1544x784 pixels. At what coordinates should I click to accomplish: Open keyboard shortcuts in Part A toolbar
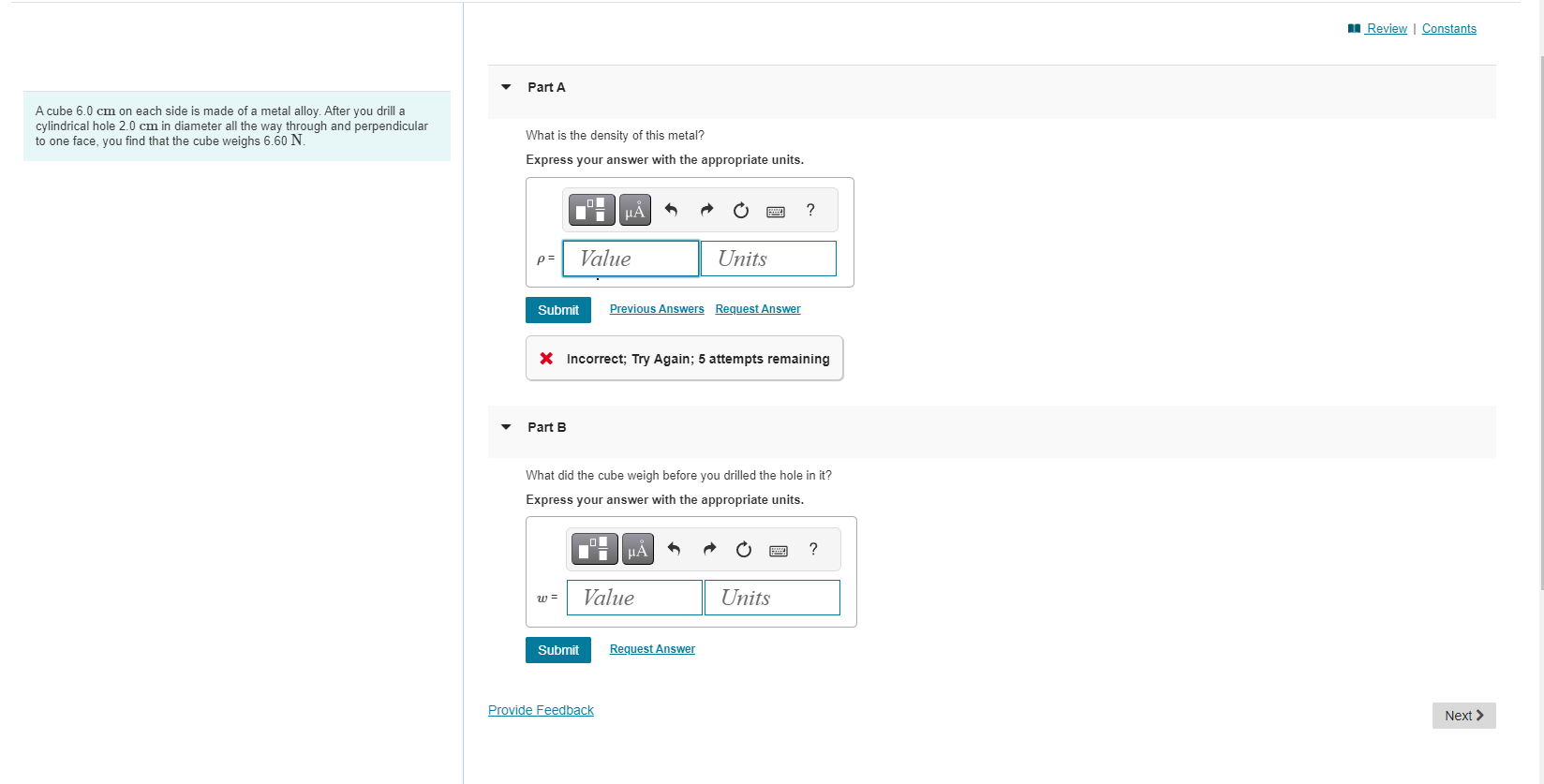pos(776,212)
